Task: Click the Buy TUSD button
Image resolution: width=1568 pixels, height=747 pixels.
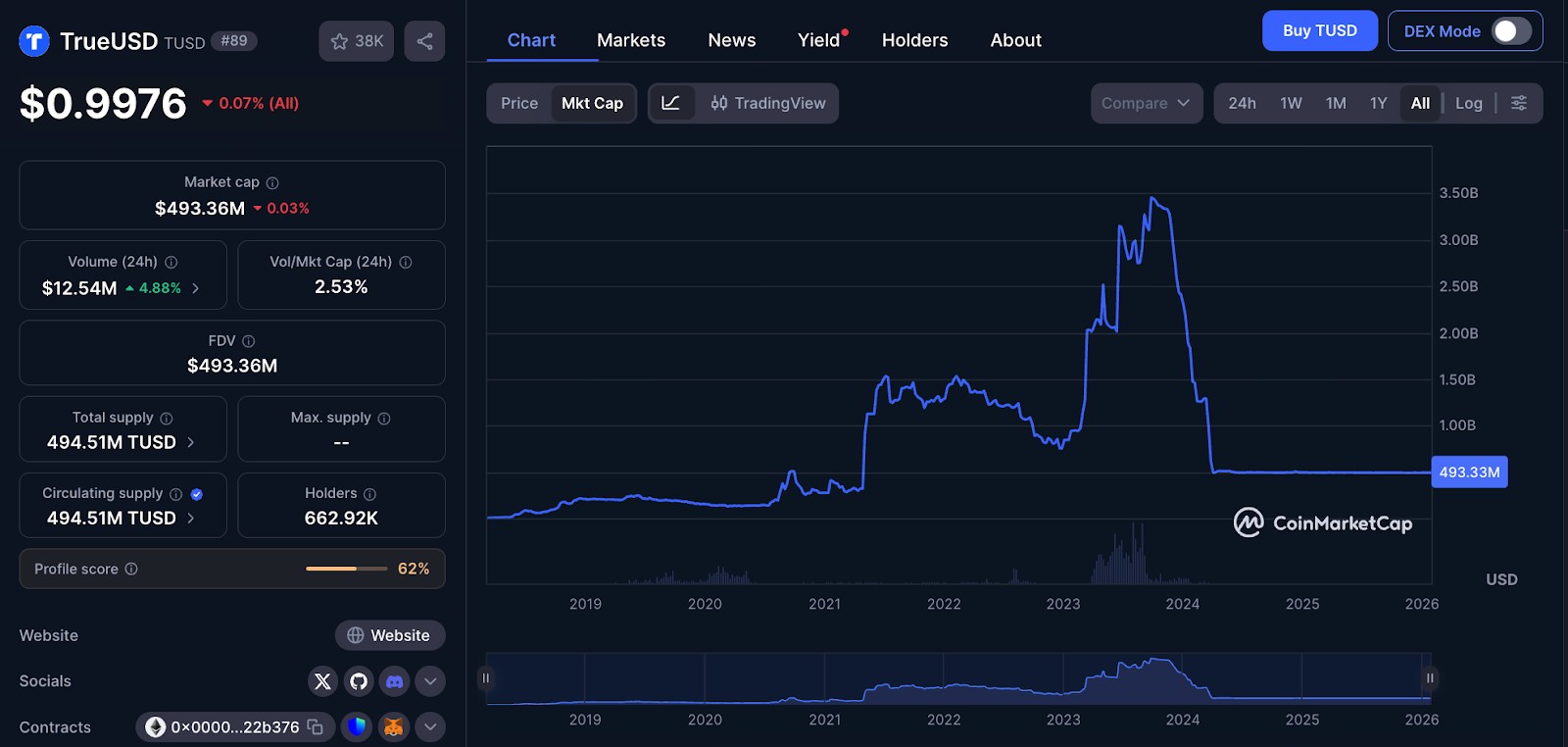Action: coord(1320,30)
